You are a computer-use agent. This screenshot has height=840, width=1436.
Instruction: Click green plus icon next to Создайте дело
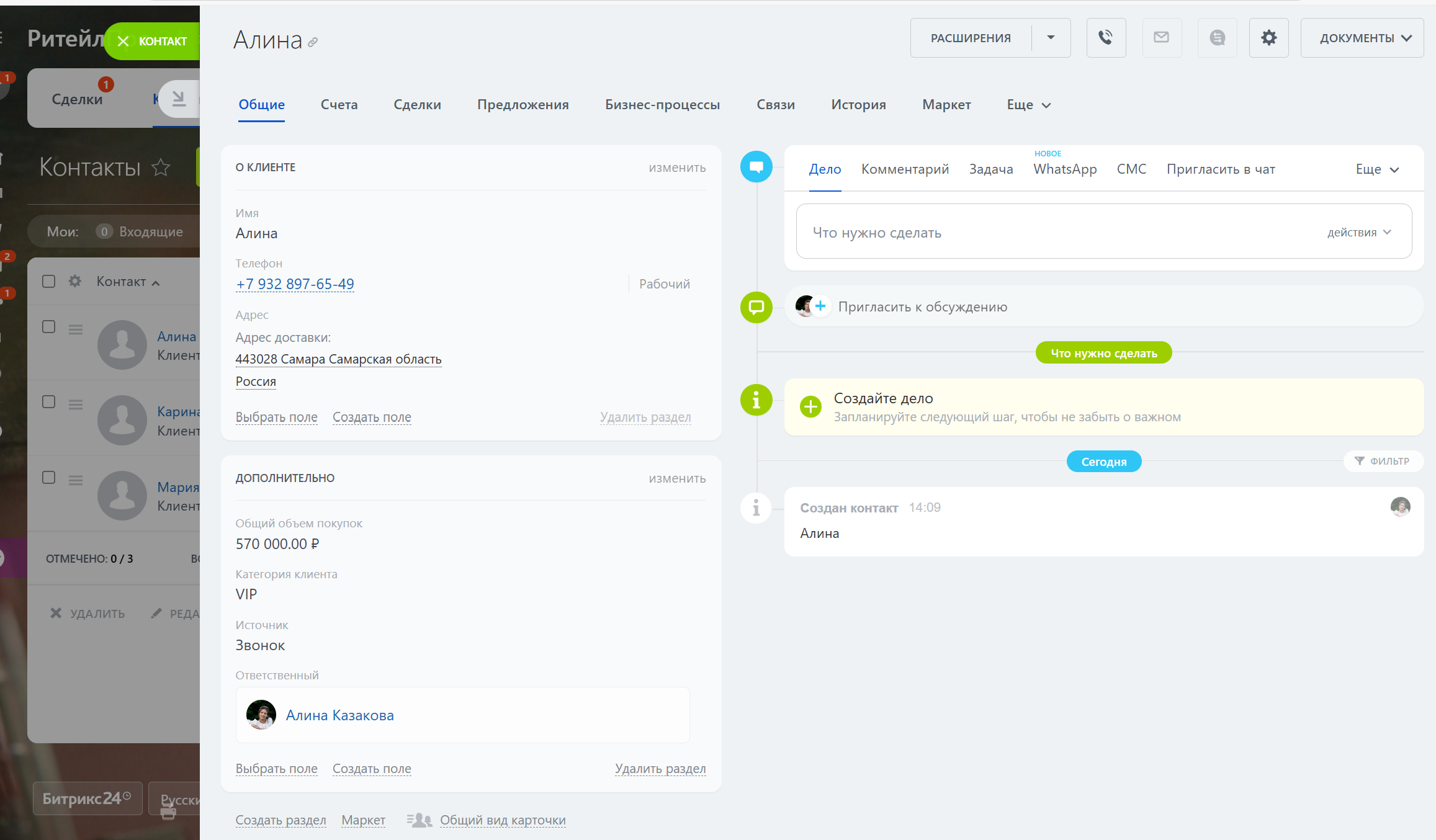(810, 407)
